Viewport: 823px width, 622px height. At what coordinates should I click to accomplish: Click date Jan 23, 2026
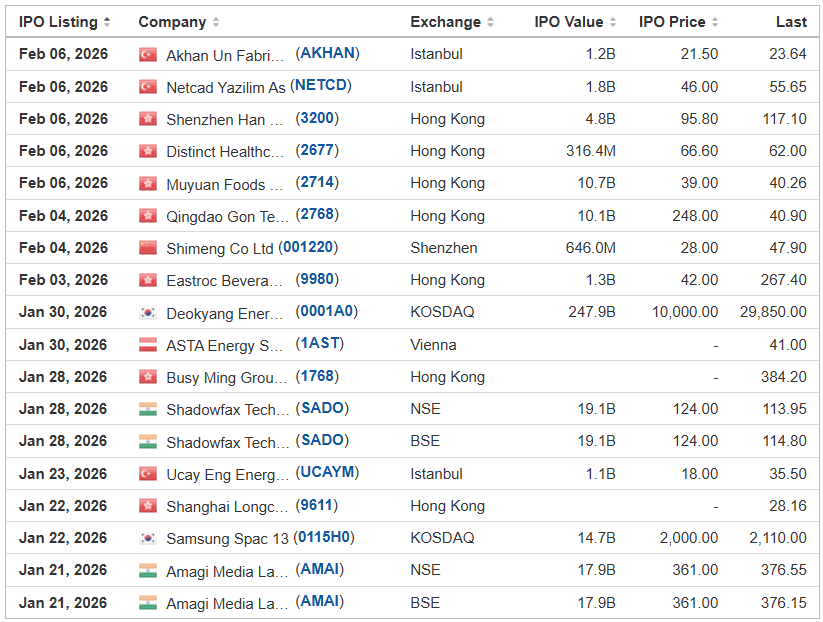coord(63,474)
